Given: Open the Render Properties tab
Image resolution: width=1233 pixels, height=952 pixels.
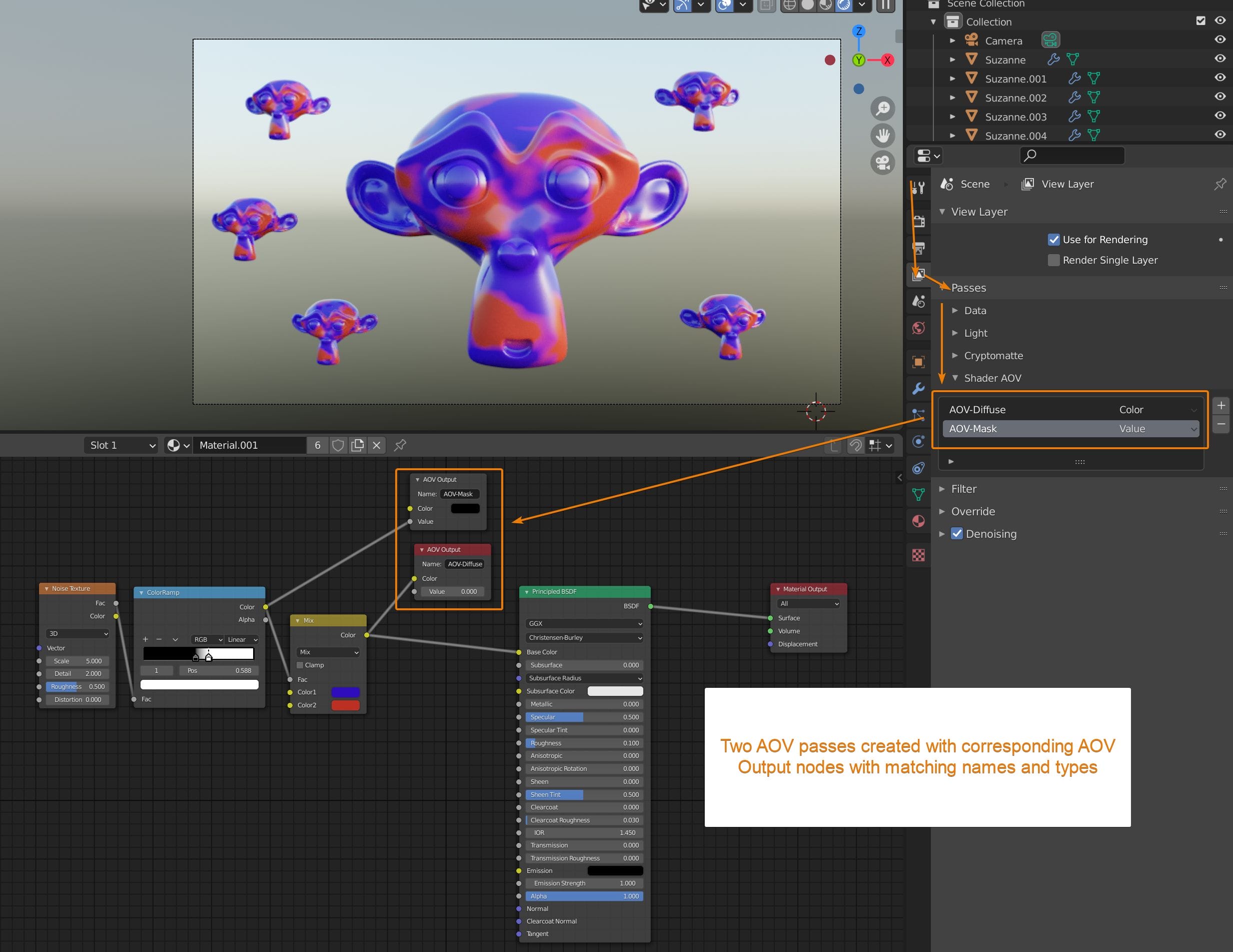Looking at the screenshot, I should pyautogui.click(x=918, y=221).
